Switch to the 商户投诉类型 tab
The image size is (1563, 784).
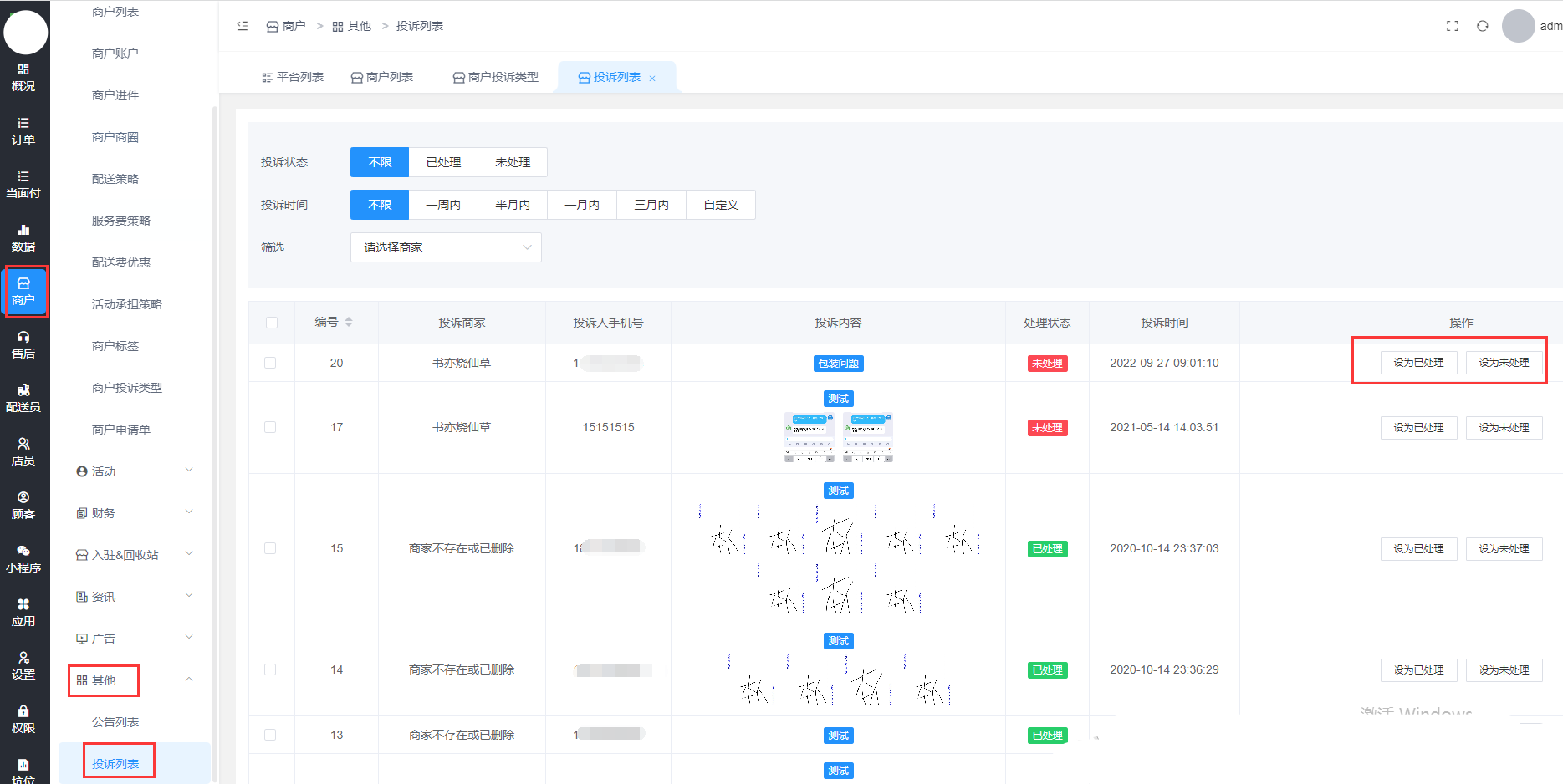point(495,77)
